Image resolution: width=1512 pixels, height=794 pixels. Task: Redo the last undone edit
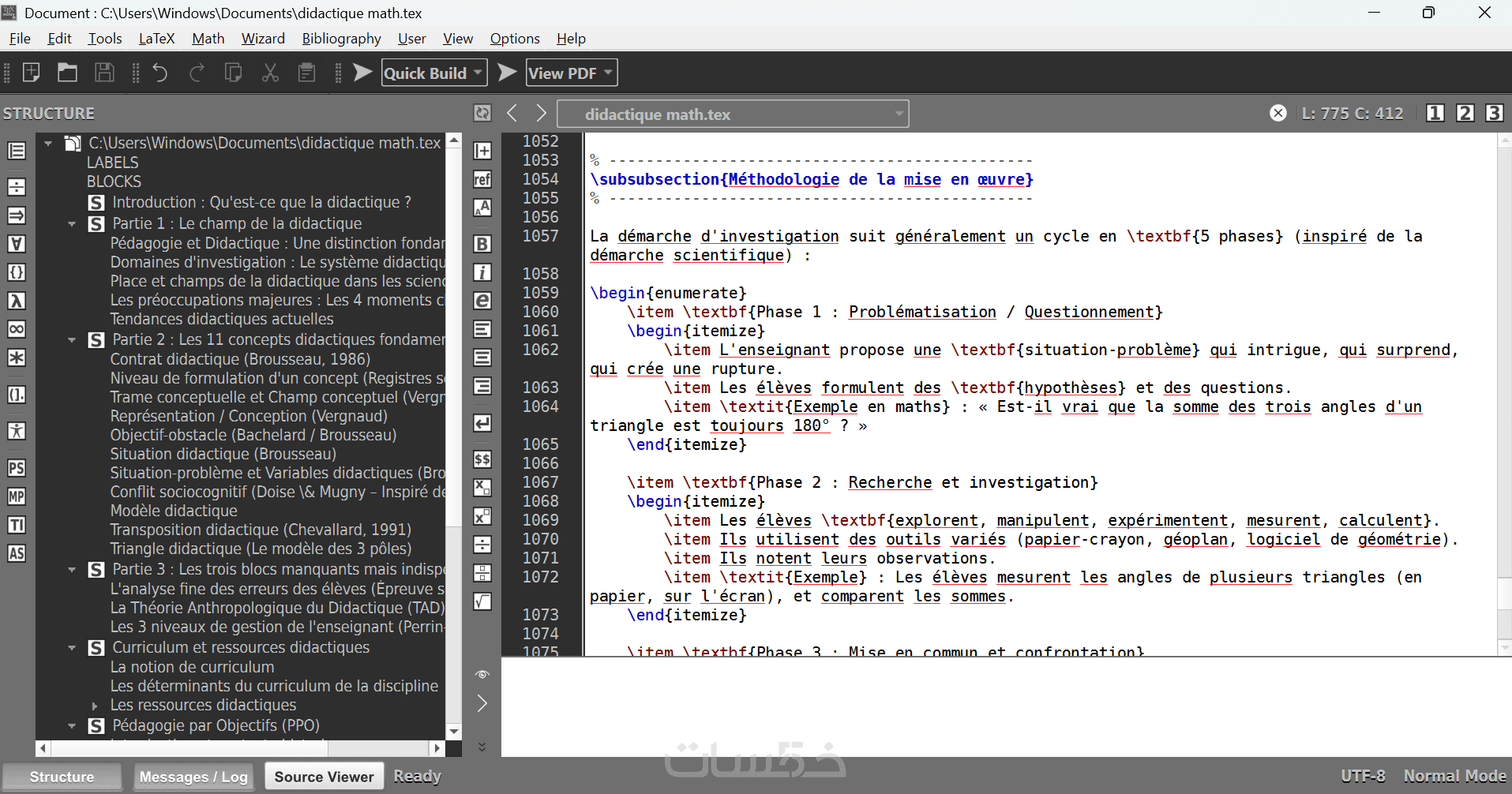pos(197,73)
